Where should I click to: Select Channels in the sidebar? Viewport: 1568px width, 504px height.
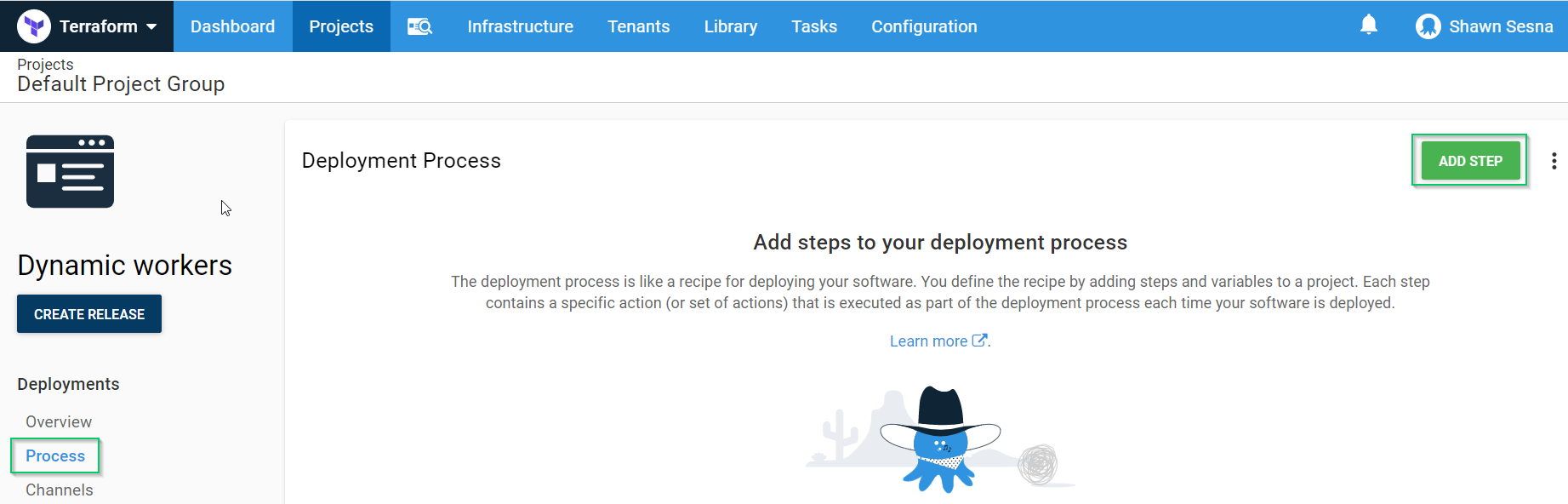pyautogui.click(x=60, y=490)
